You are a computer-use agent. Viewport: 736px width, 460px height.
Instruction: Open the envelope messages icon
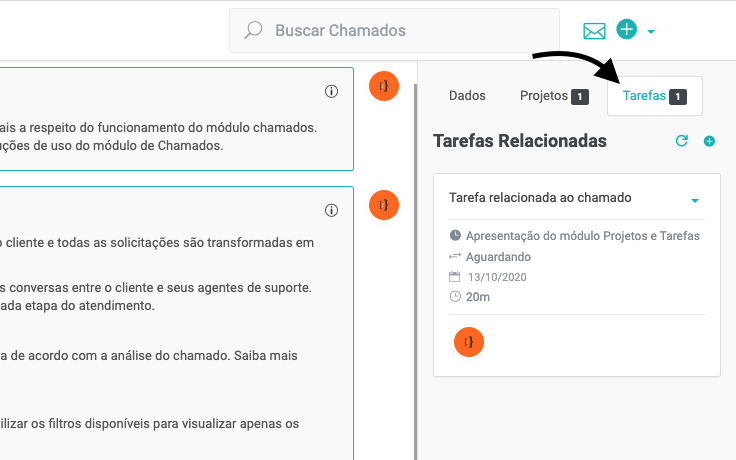point(594,31)
